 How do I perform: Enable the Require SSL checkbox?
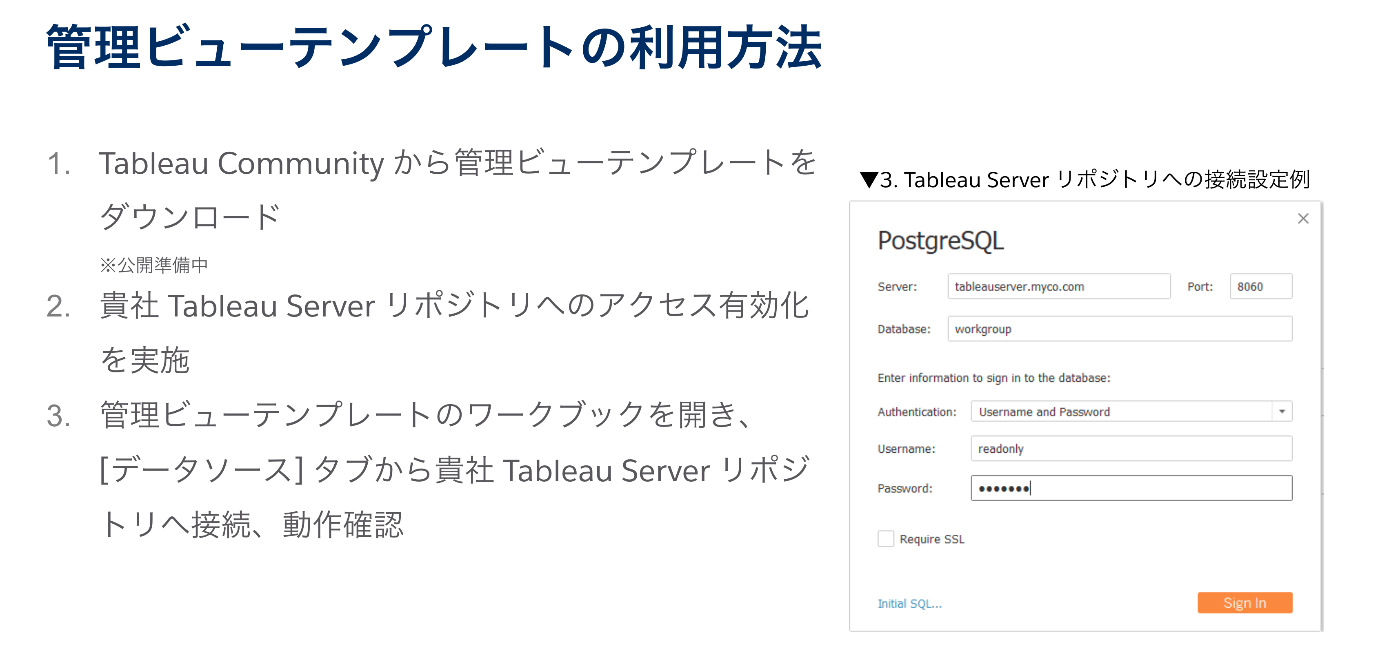tap(886, 539)
